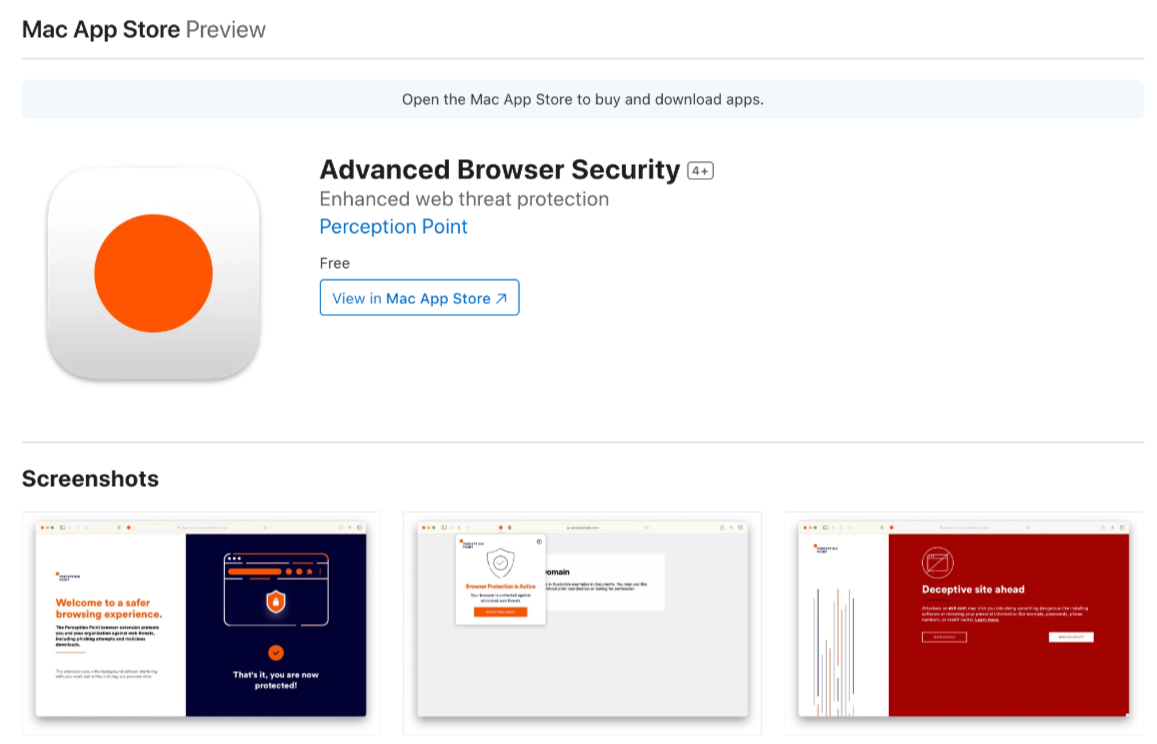Open the Deceptive site ahead screenshot
The height and width of the screenshot is (744, 1157).
(964, 619)
